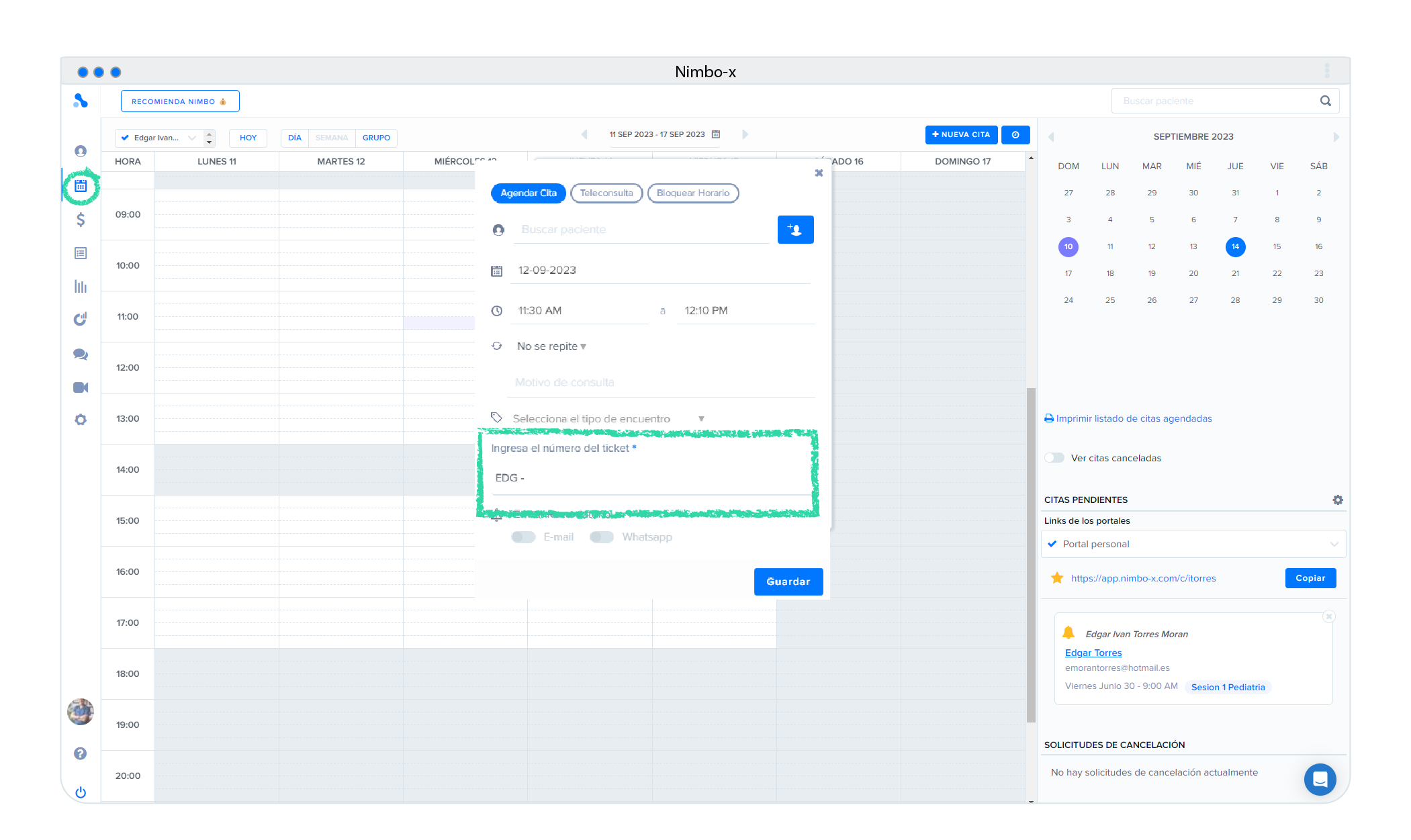Image resolution: width=1411 pixels, height=840 pixels.
Task: Switch to the Teleconsulta tab
Action: coord(606,193)
